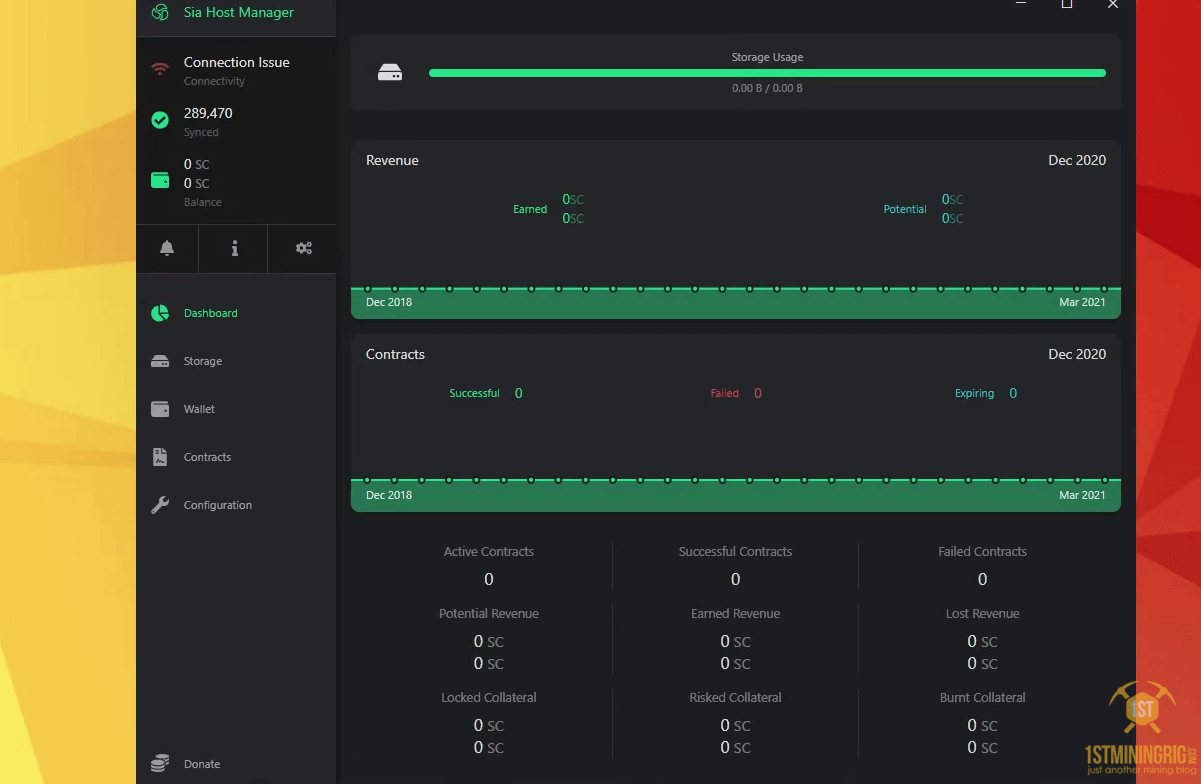This screenshot has width=1201, height=784.
Task: Click the Earned Revenue stat heading
Action: (735, 613)
